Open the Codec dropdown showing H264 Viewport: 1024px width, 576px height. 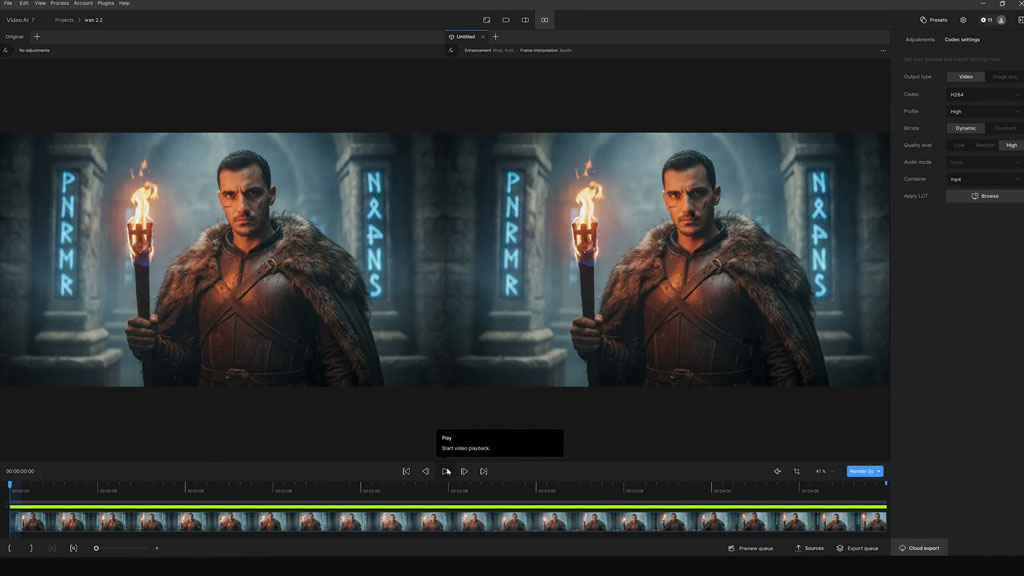[x=984, y=95]
